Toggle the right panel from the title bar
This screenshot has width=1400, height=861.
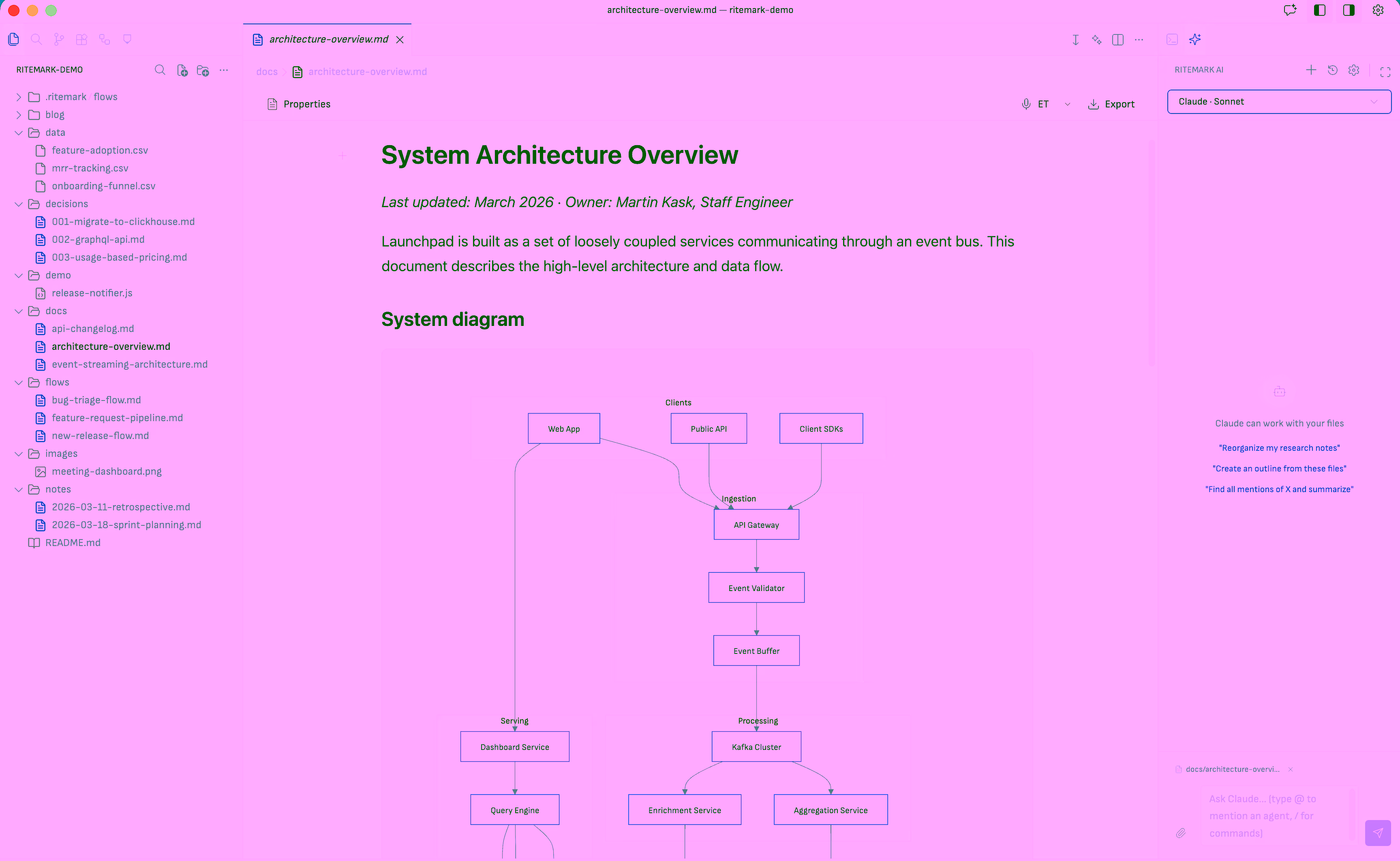coord(1348,10)
